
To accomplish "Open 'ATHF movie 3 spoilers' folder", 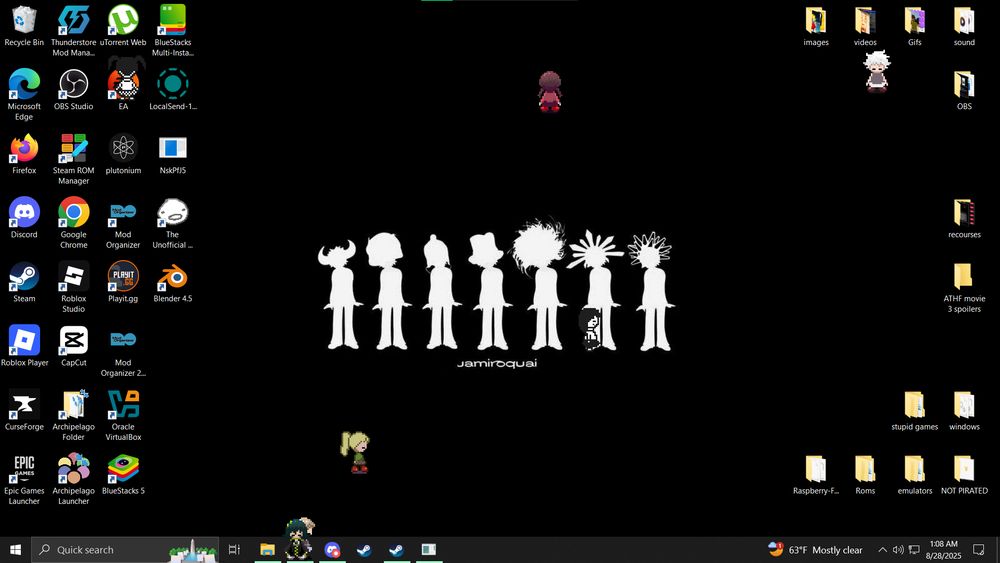I will pyautogui.click(x=964, y=287).
